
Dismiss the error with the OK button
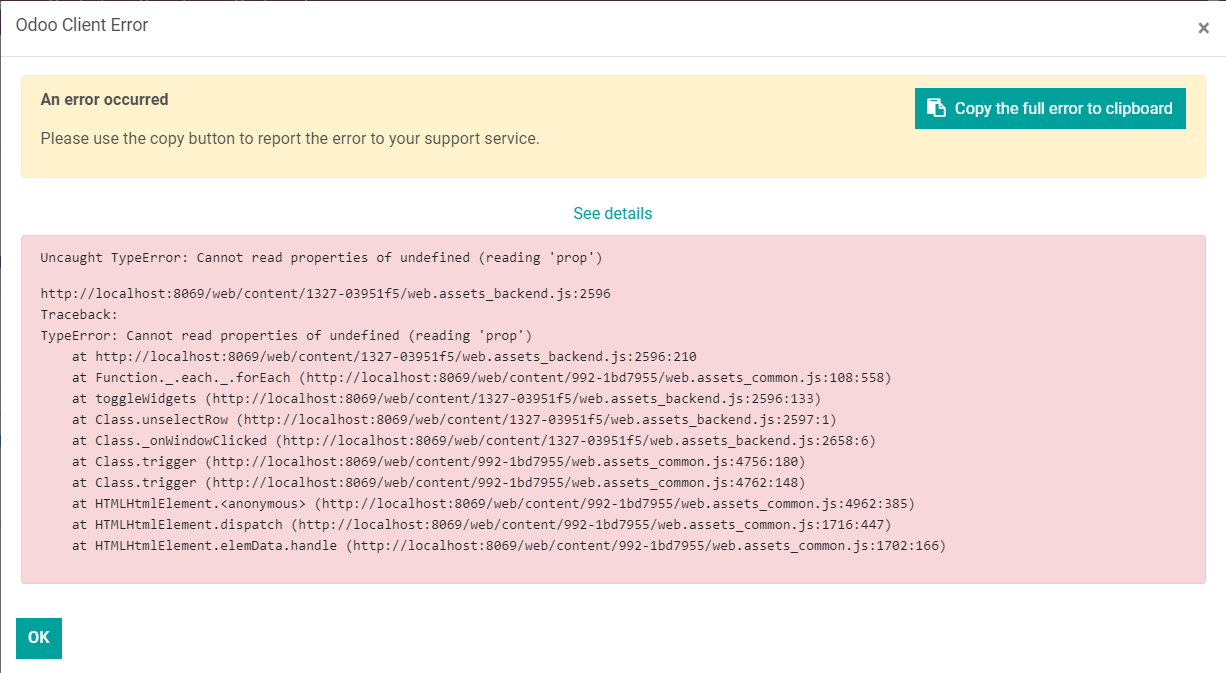click(38, 638)
